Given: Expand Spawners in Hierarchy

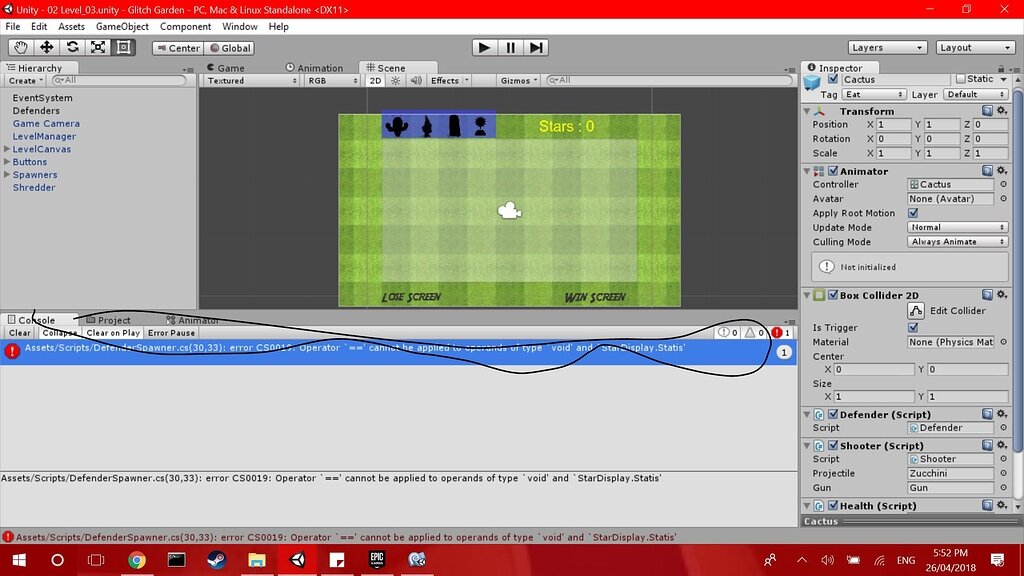Looking at the screenshot, I should coord(7,174).
